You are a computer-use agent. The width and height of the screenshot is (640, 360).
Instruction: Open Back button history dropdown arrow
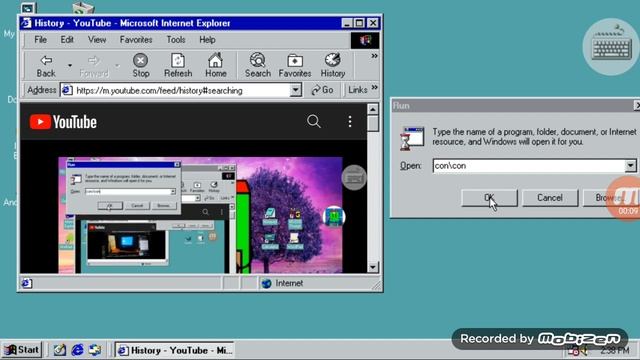coord(70,65)
